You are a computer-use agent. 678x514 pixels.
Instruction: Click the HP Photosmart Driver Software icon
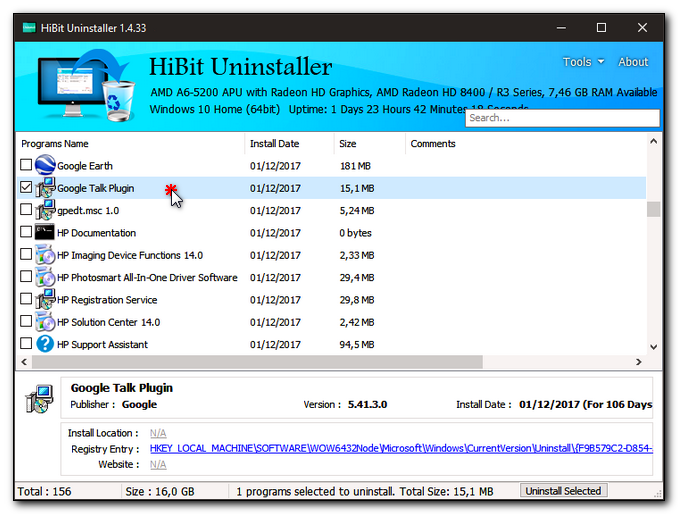click(45, 277)
